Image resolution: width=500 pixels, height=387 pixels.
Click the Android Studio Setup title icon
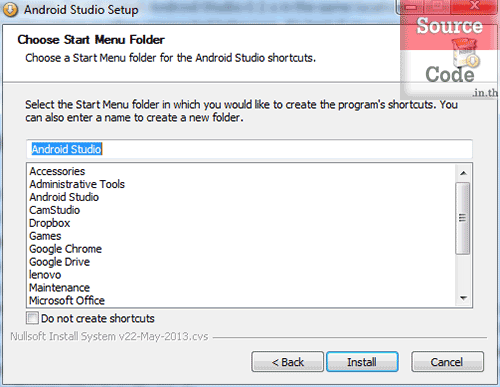10,10
